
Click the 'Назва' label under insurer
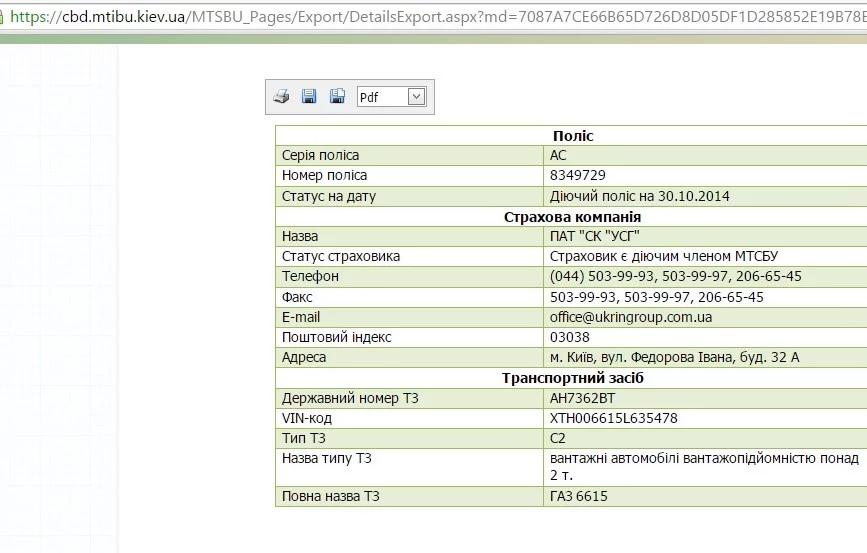[300, 236]
